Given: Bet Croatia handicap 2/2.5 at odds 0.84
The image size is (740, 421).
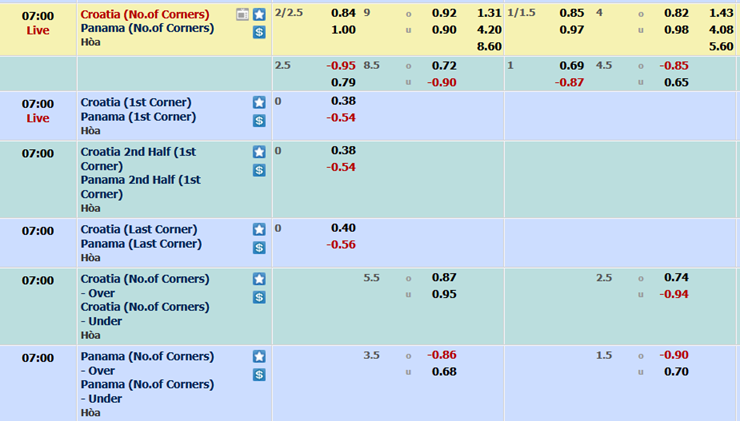Looking at the screenshot, I should click(343, 13).
